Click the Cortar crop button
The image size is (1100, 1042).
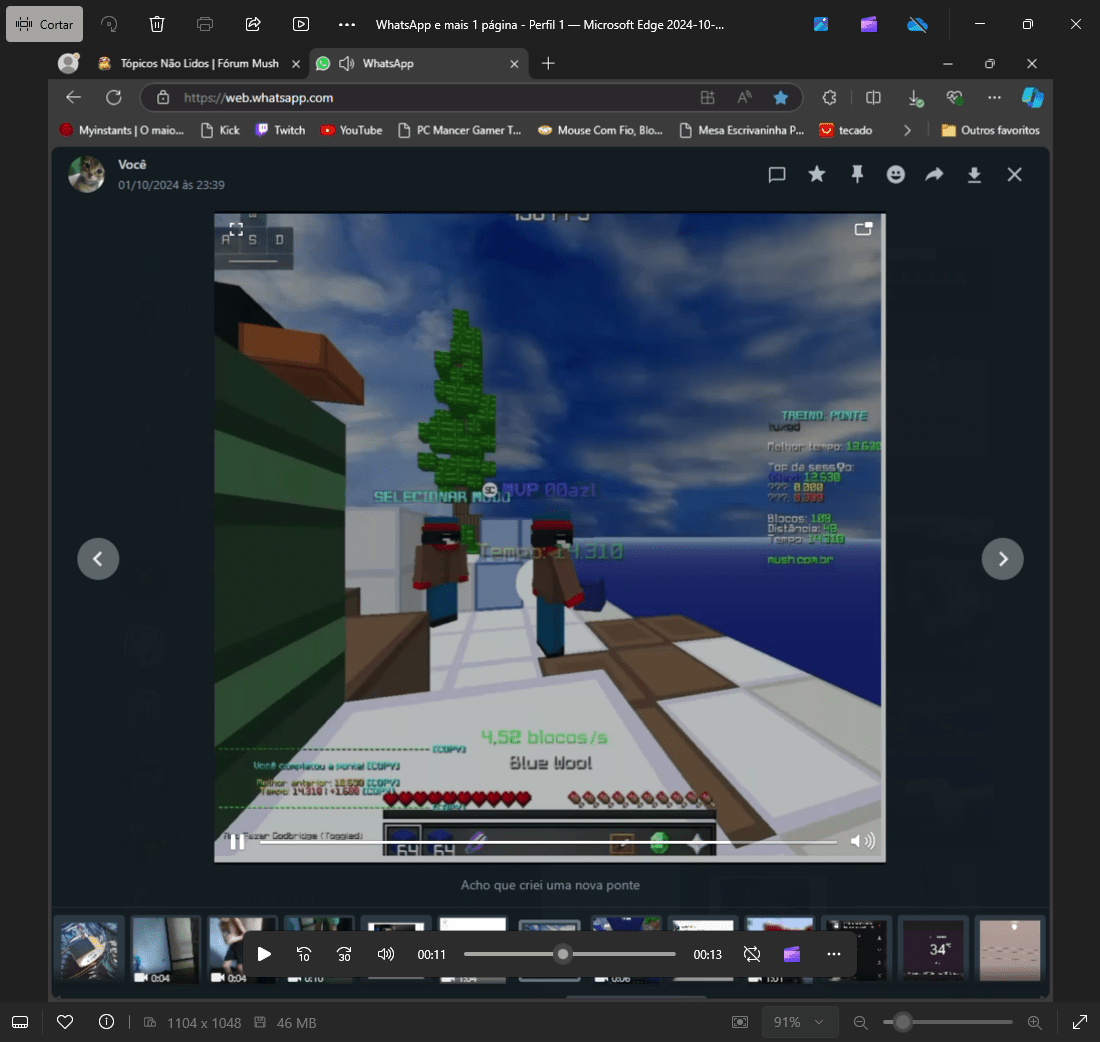point(44,25)
